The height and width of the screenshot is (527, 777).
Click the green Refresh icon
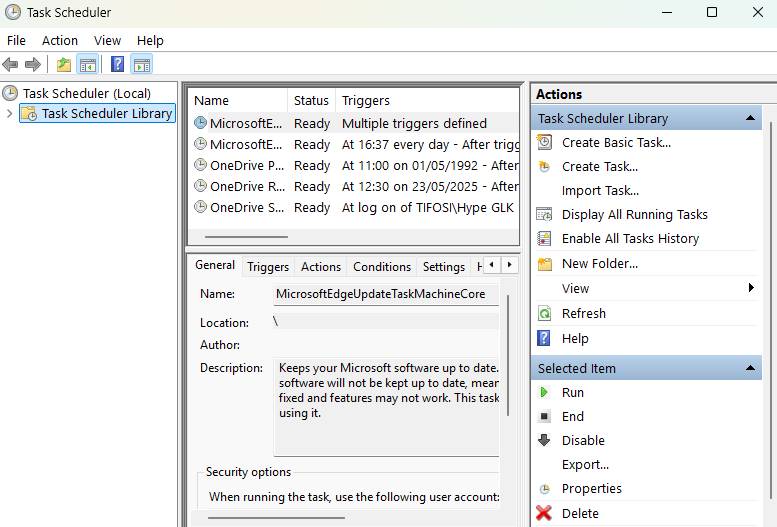pos(544,313)
